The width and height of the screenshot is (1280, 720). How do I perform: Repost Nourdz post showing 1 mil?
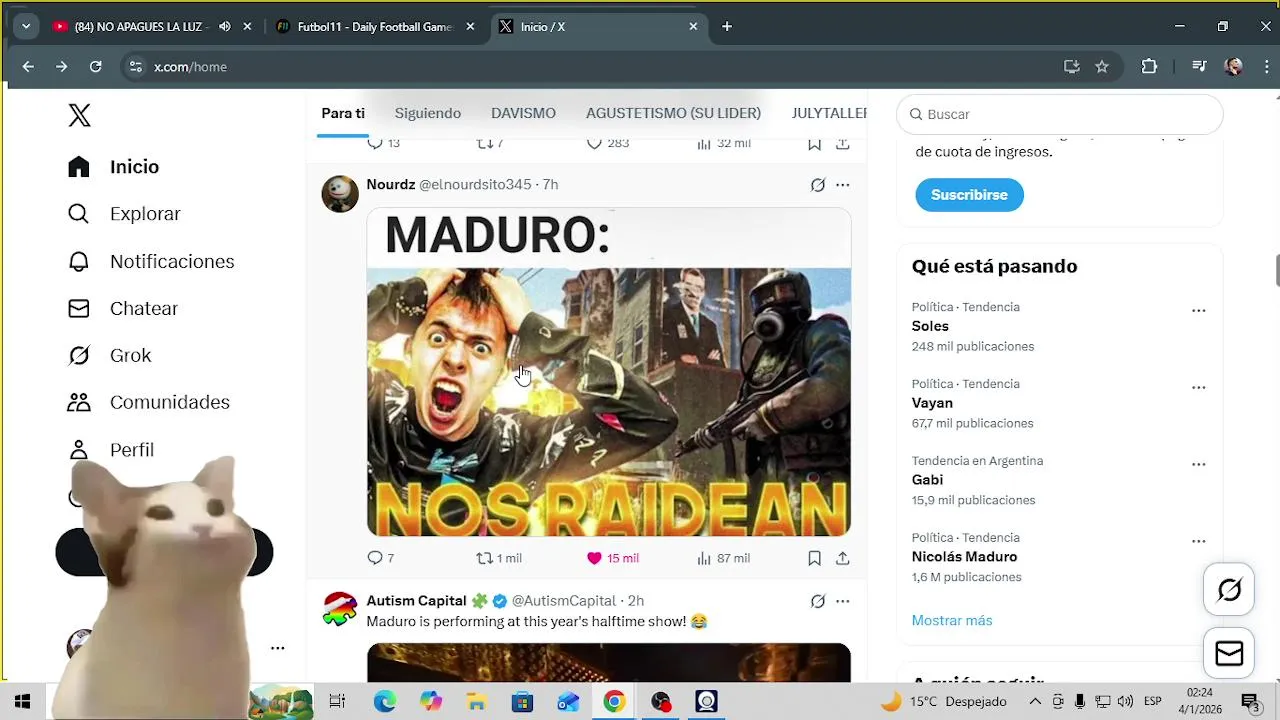[x=499, y=558]
